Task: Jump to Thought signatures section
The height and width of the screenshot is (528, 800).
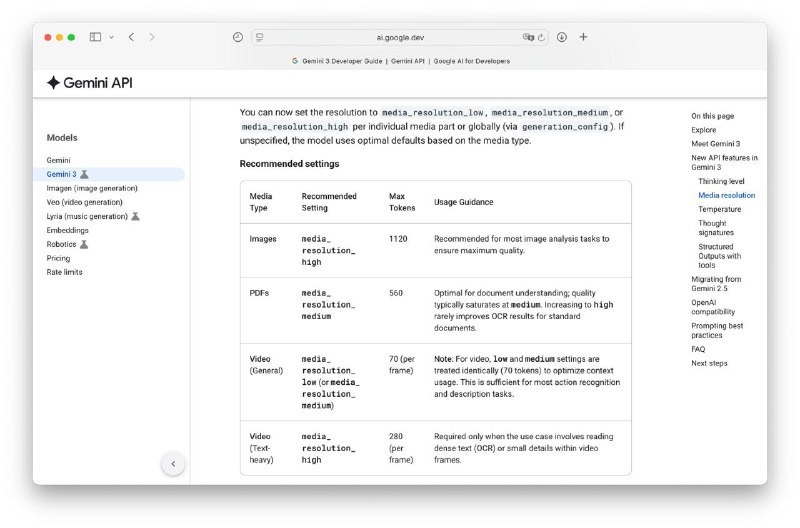Action: click(x=716, y=228)
